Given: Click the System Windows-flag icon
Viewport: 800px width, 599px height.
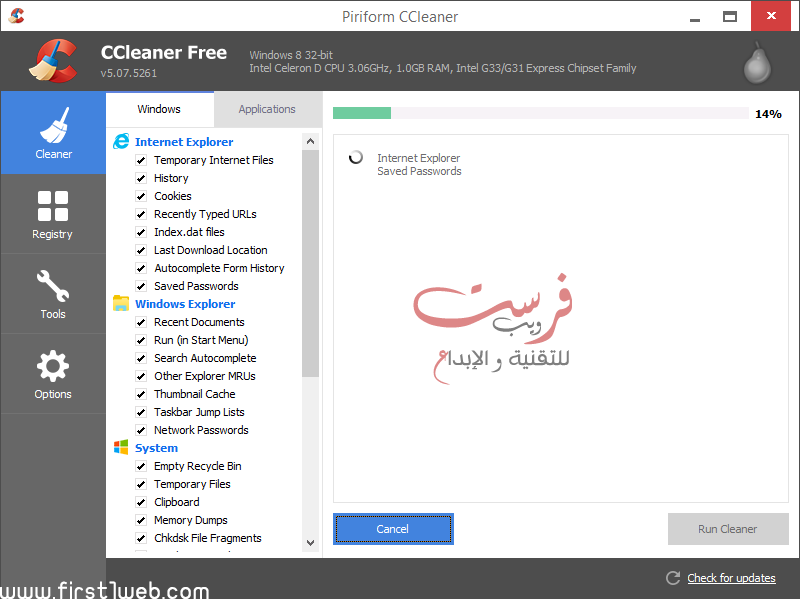Looking at the screenshot, I should [x=121, y=447].
